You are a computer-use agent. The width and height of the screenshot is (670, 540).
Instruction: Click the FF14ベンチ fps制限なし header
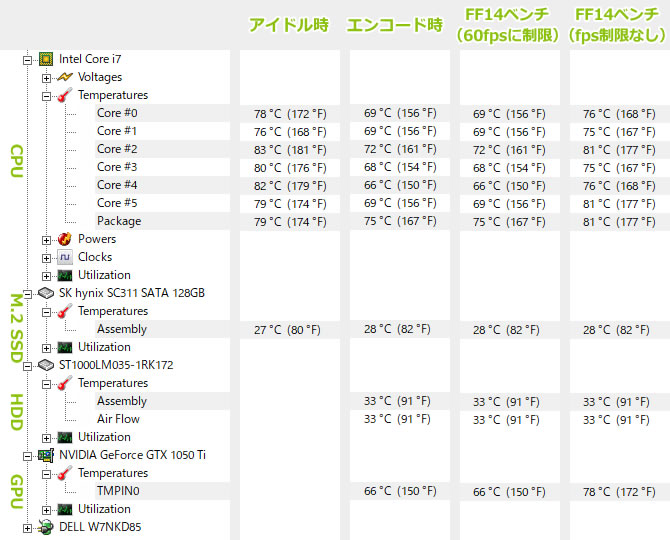pyautogui.click(x=617, y=25)
